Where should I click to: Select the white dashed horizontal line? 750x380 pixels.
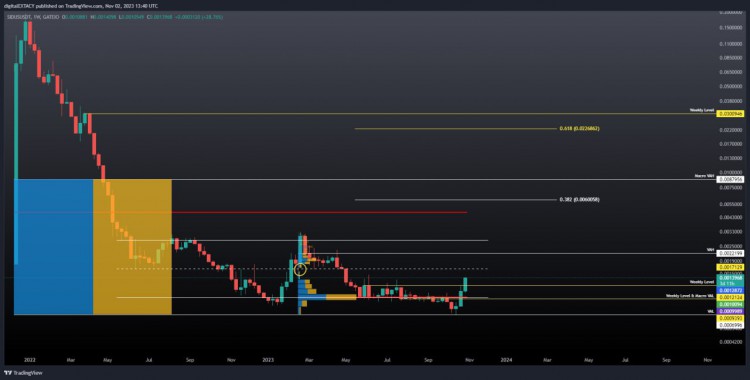pyautogui.click(x=302, y=268)
